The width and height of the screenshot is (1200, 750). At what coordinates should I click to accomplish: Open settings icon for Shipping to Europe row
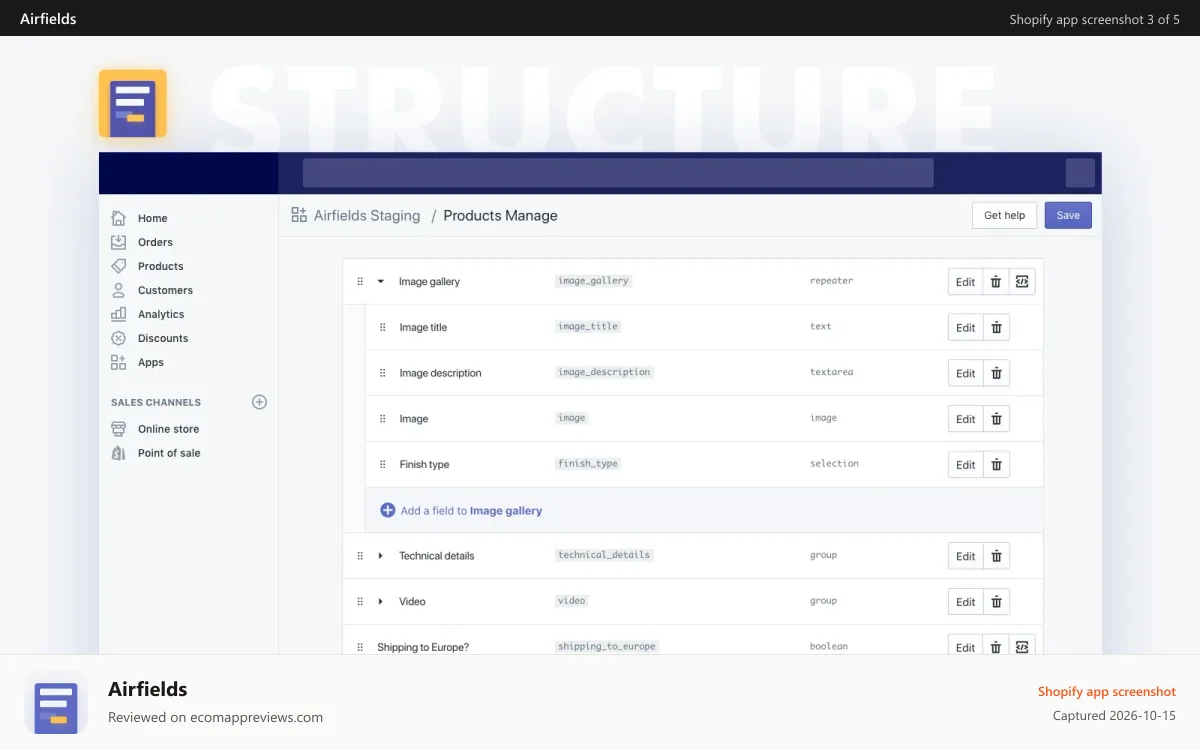[1022, 647]
